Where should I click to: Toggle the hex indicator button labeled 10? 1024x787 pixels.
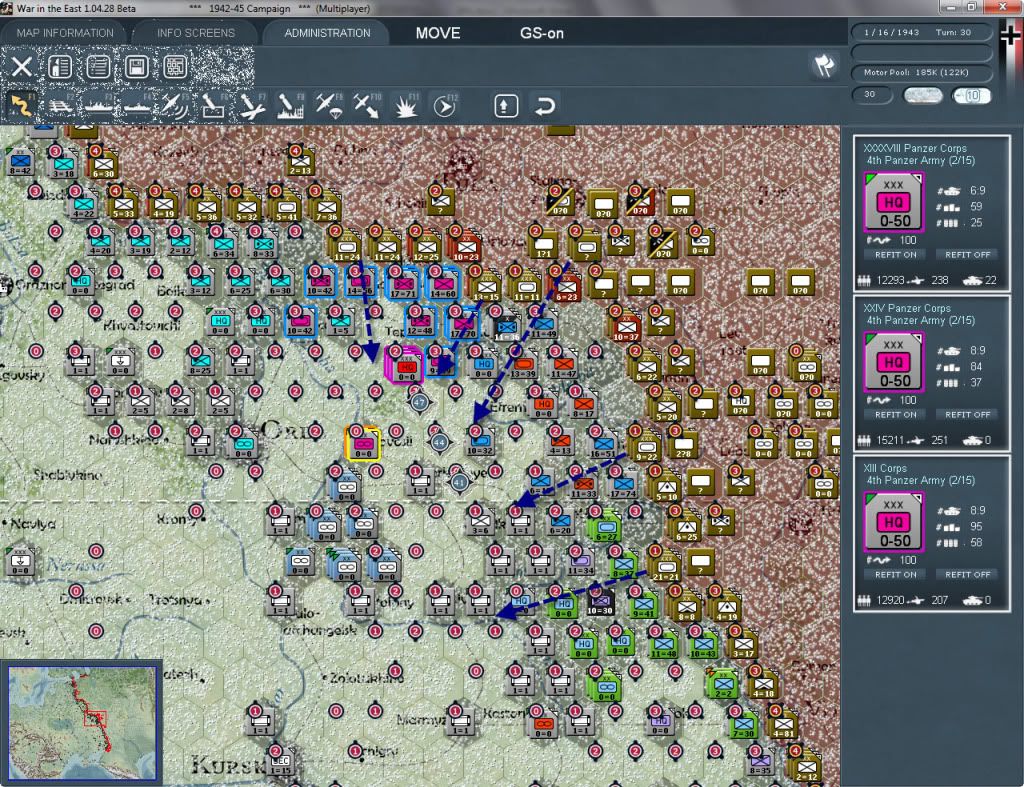point(971,95)
